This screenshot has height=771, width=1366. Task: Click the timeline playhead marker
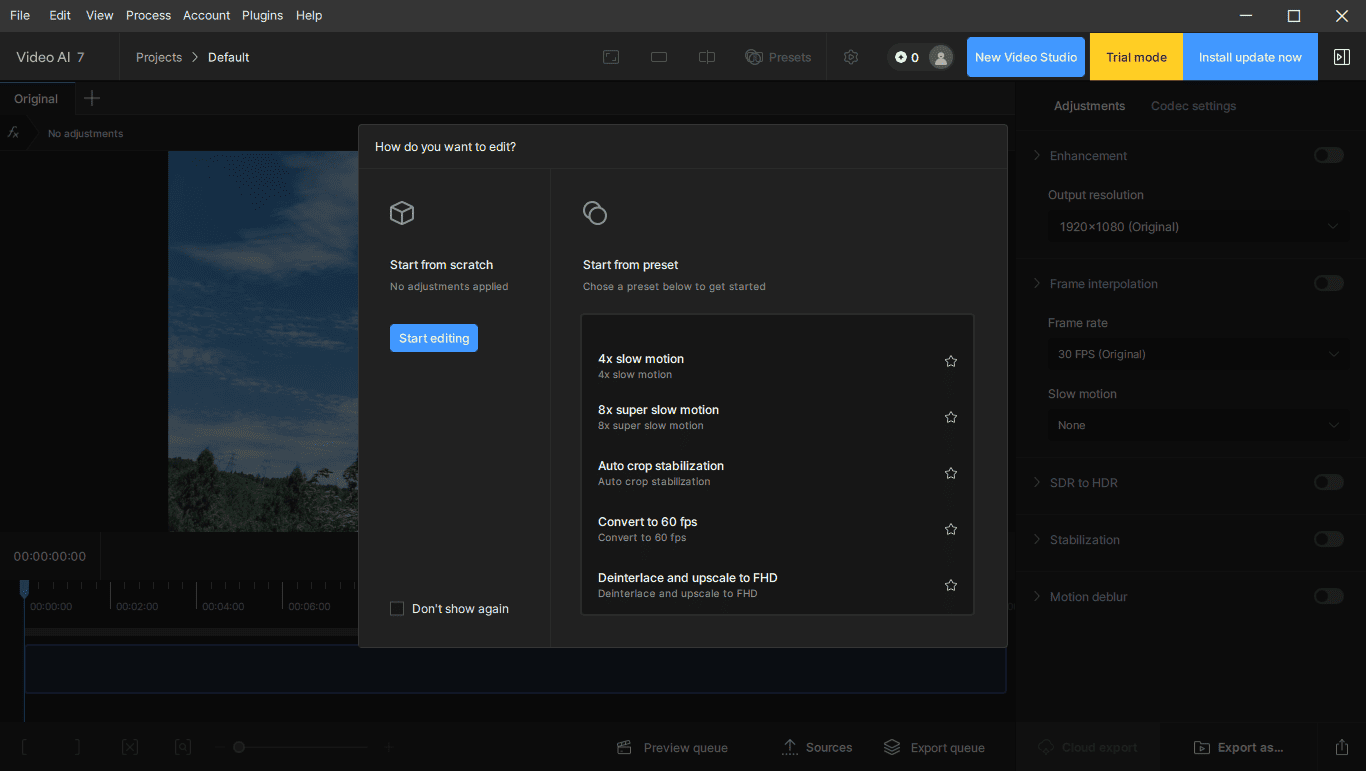[x=24, y=589]
